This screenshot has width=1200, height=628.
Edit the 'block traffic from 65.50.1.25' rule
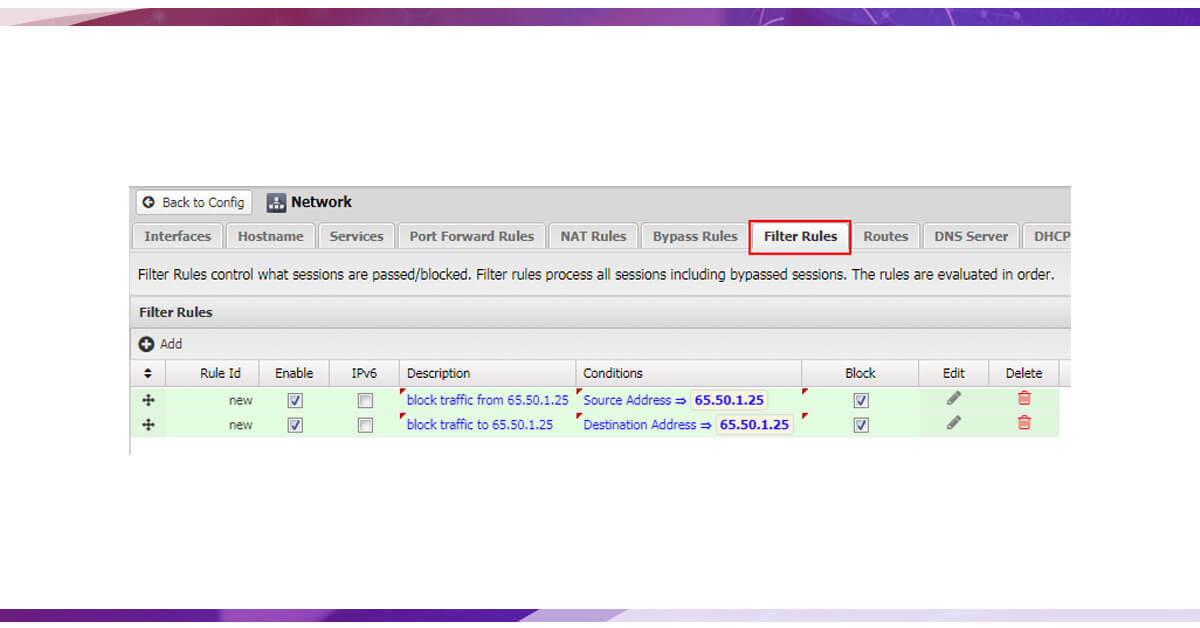point(954,398)
